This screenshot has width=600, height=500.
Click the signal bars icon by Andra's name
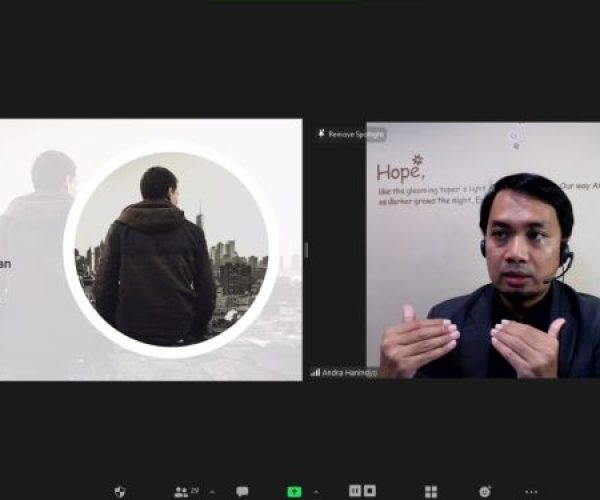coord(316,372)
